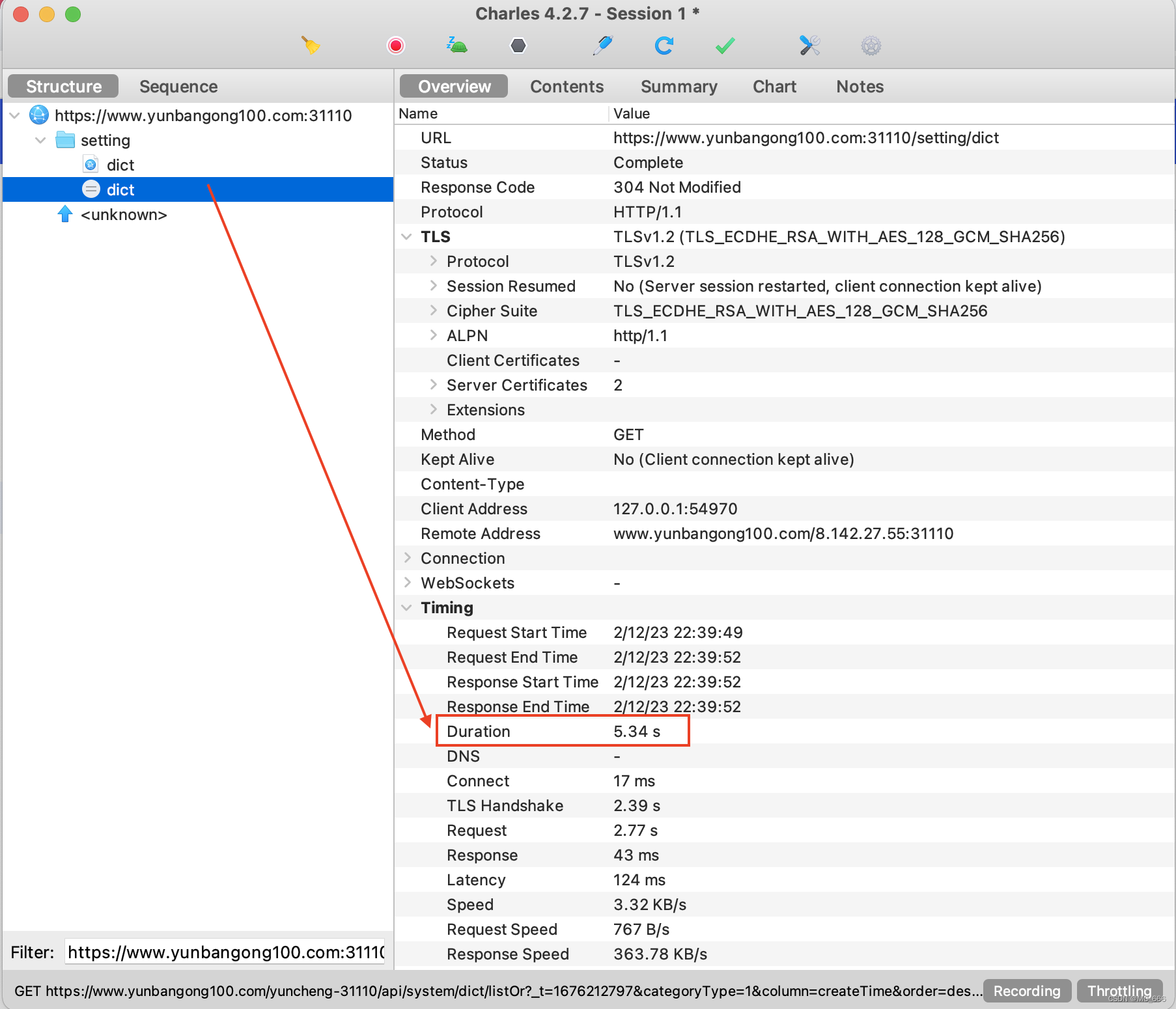Open the Chart tab

[x=774, y=87]
